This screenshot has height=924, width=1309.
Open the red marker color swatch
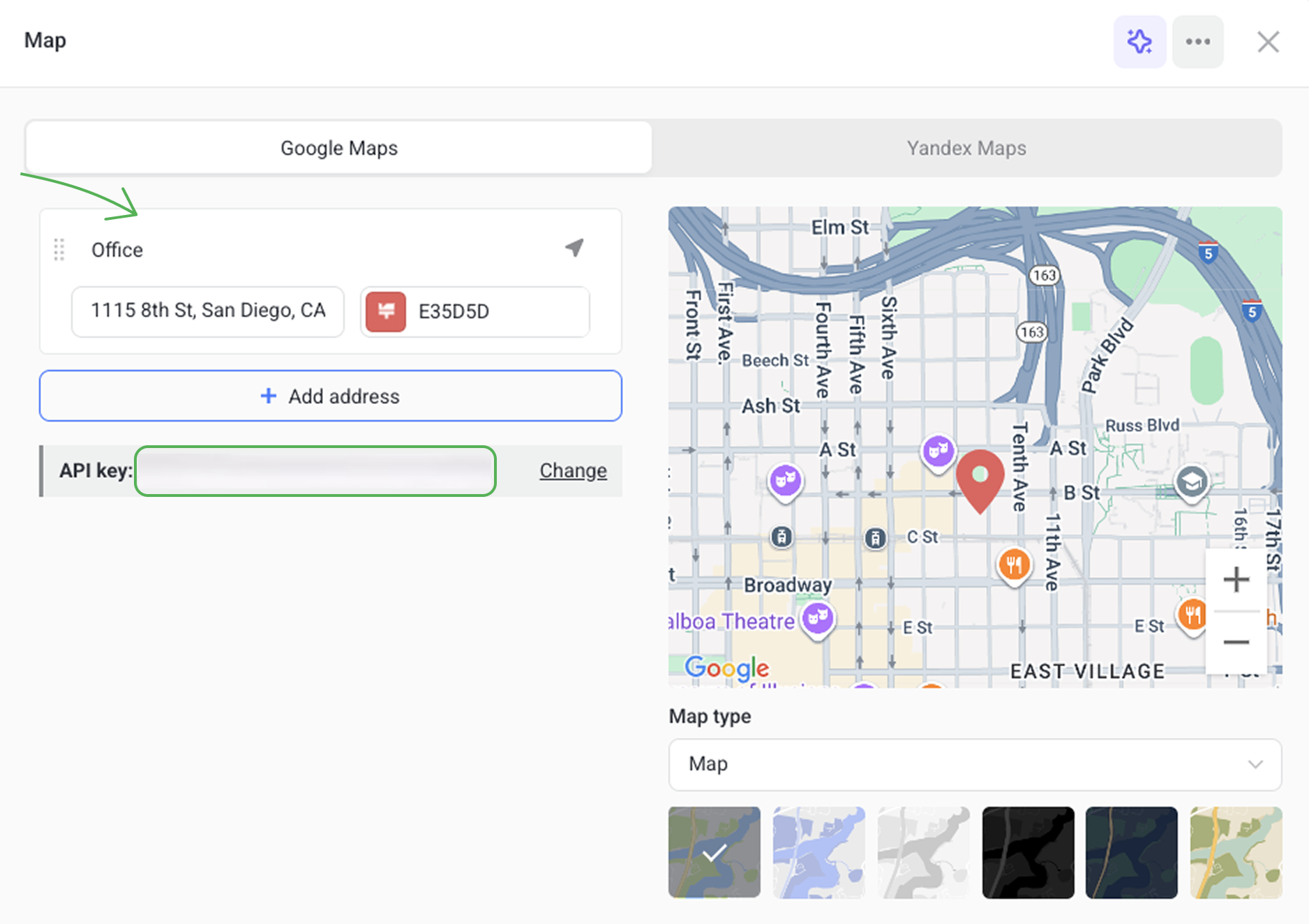coord(386,311)
